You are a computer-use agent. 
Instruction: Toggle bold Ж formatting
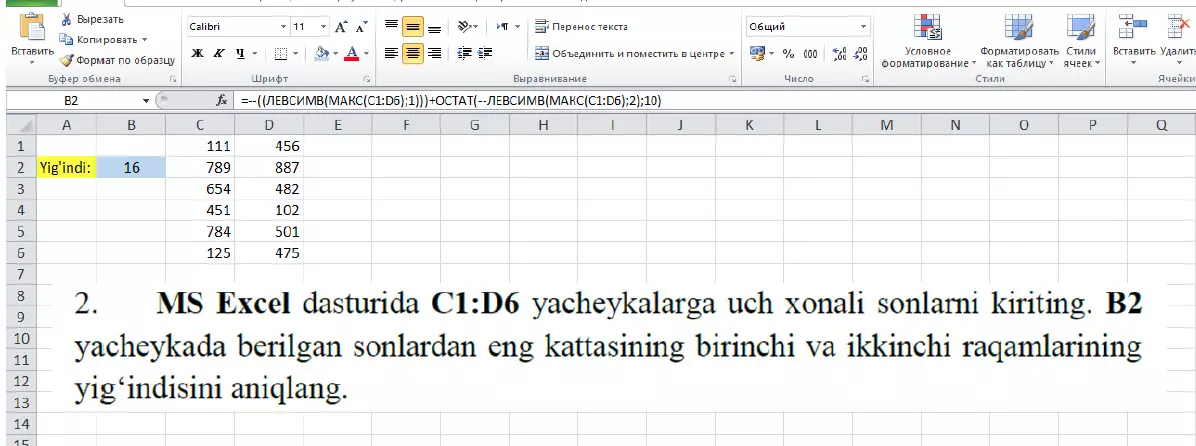pyautogui.click(x=198, y=53)
